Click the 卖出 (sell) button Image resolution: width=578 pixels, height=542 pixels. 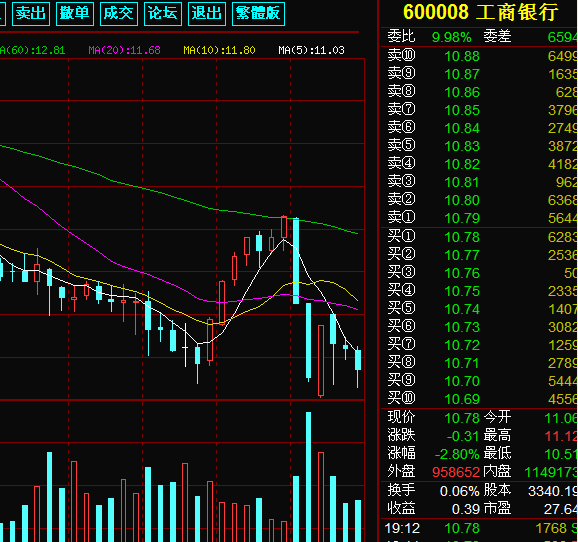tap(31, 14)
